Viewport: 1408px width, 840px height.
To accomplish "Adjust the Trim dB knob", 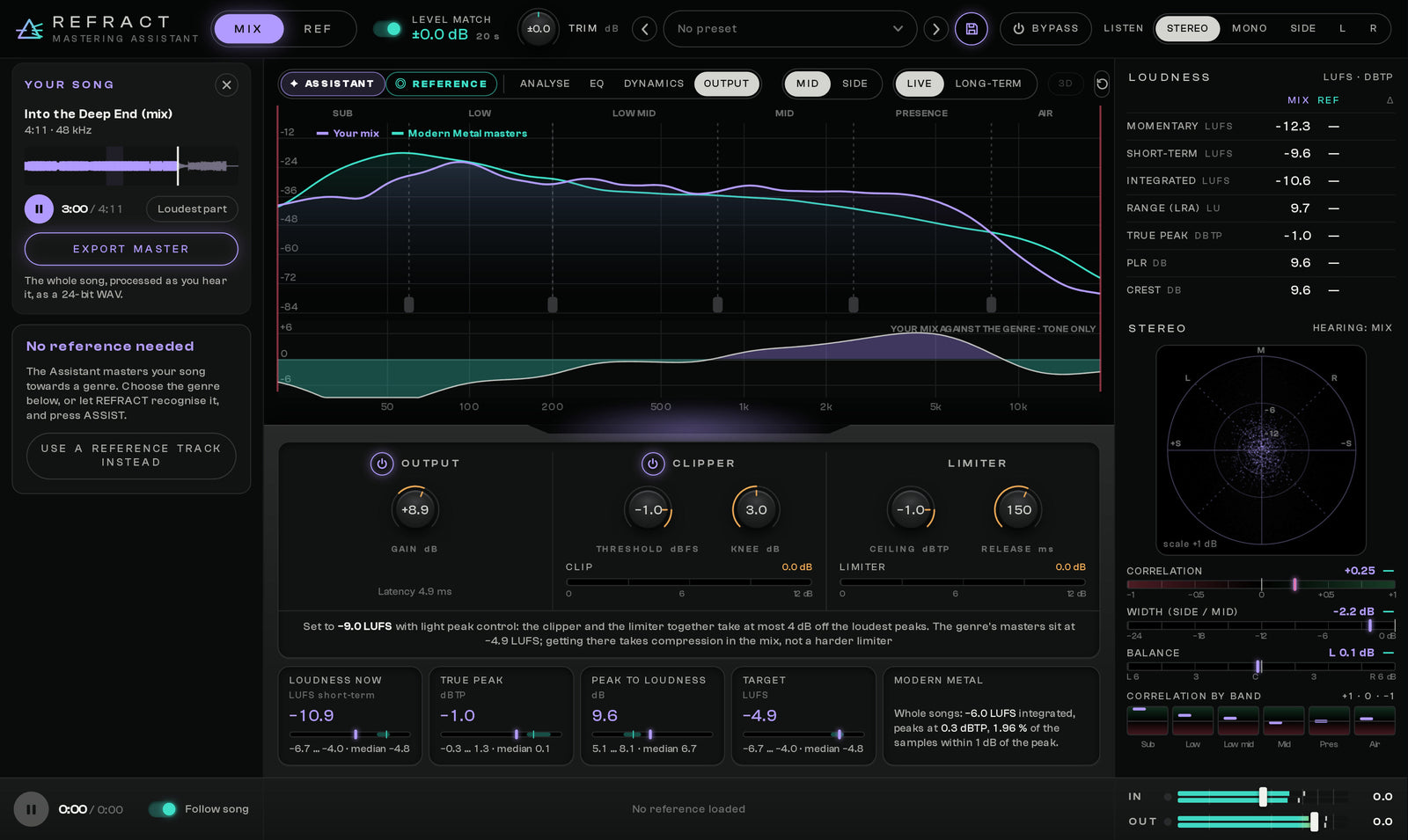I will pos(539,29).
